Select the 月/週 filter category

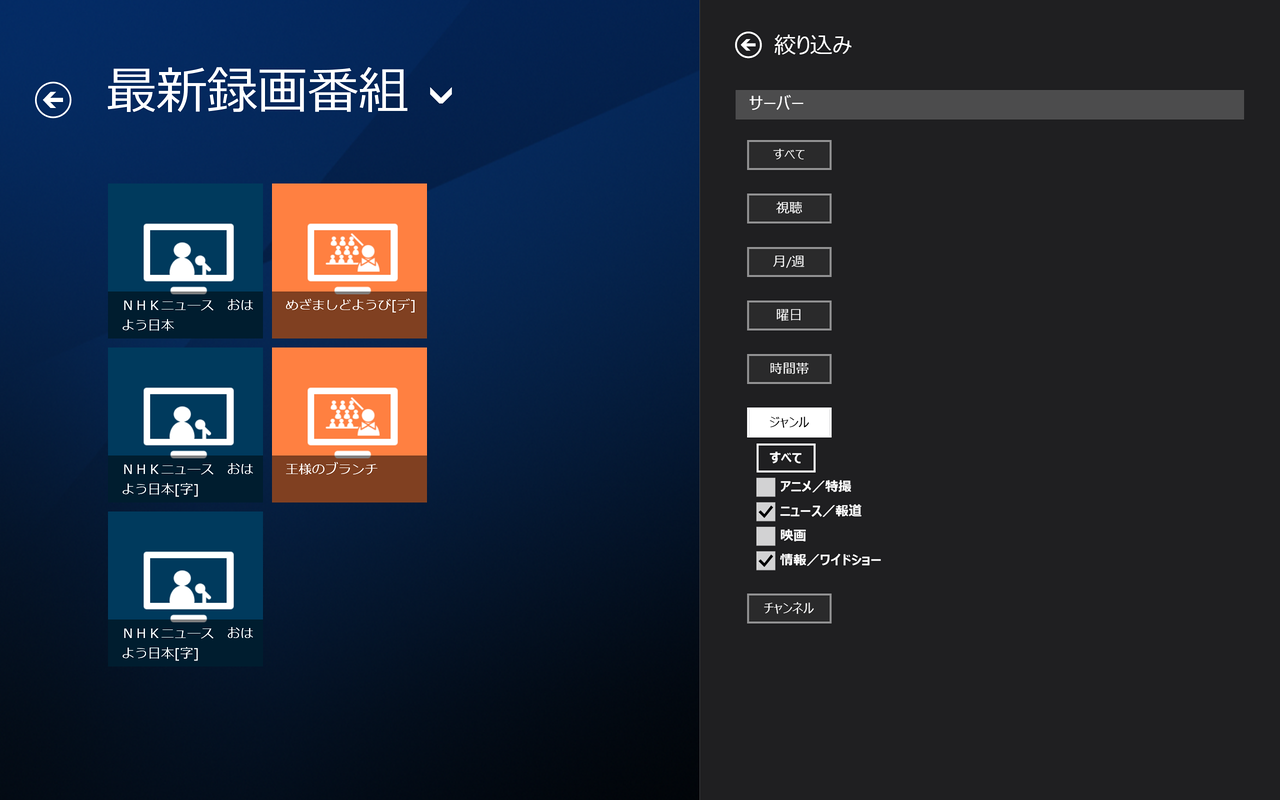click(789, 262)
